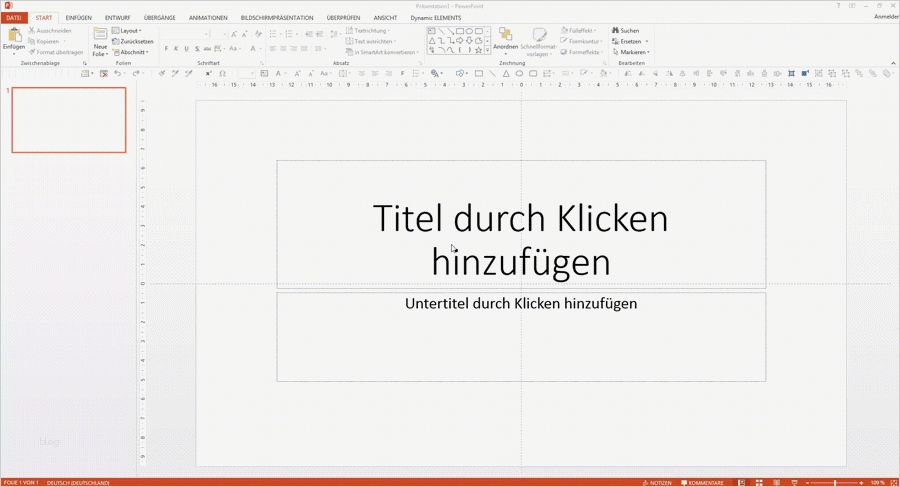The width and height of the screenshot is (900, 487).
Task: Open the font size combo box
Action: coord(219,34)
